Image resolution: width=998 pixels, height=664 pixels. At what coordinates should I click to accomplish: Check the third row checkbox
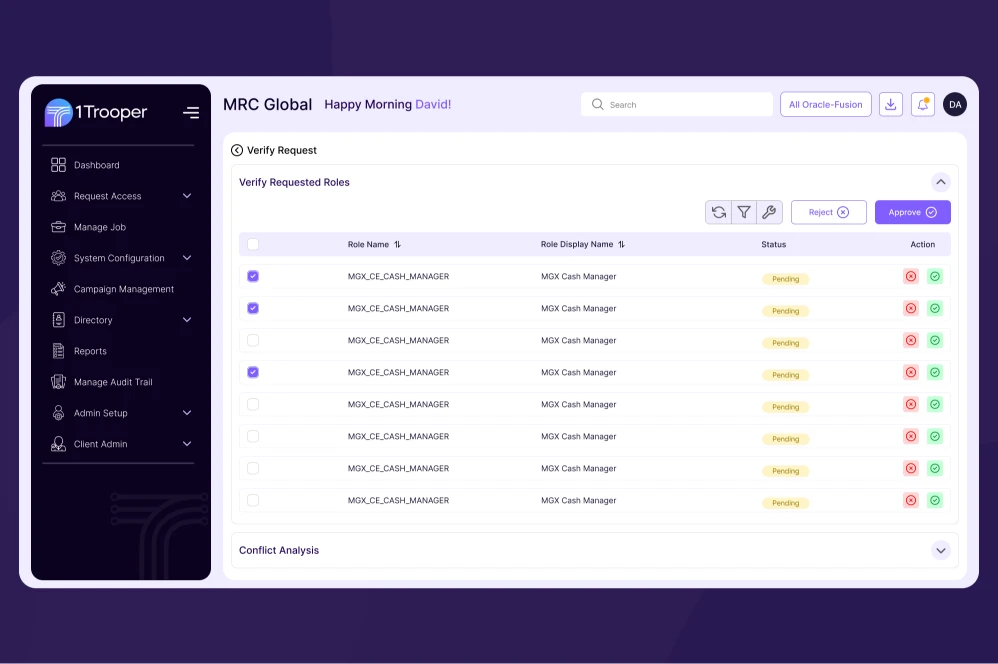pyautogui.click(x=253, y=340)
